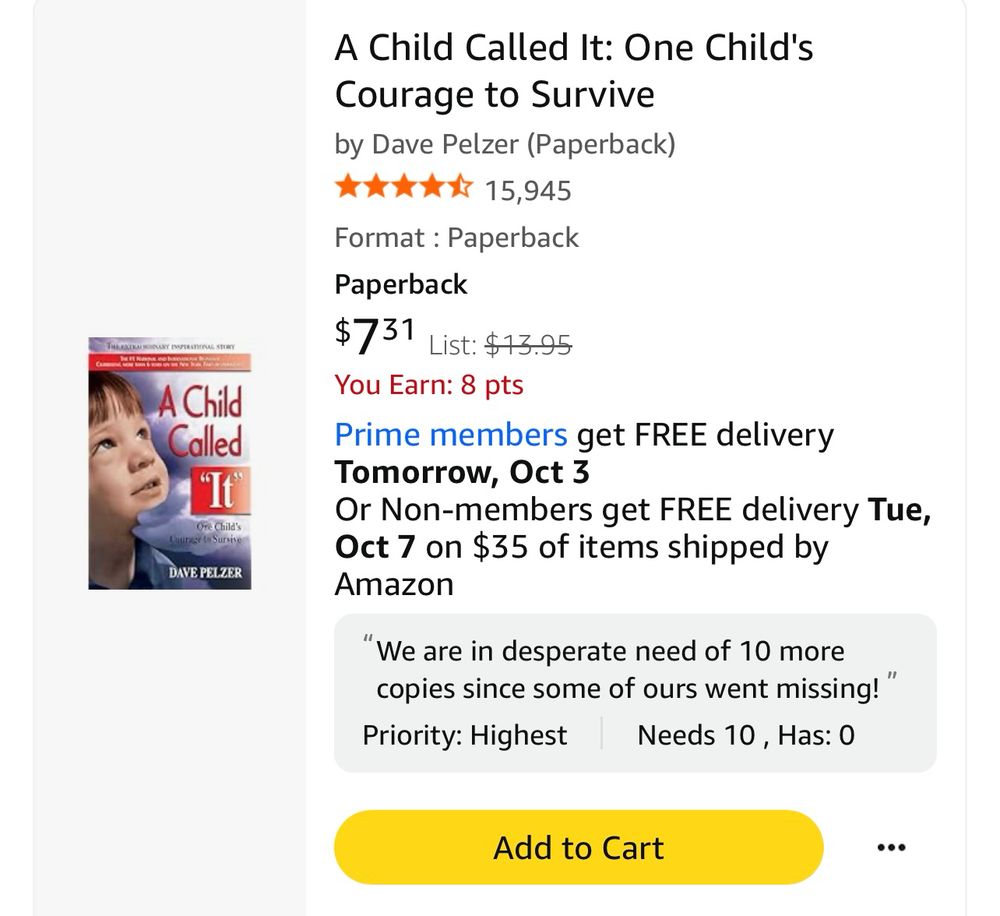1000x916 pixels.
Task: Click the $7.31 price
Action: [x=374, y=335]
